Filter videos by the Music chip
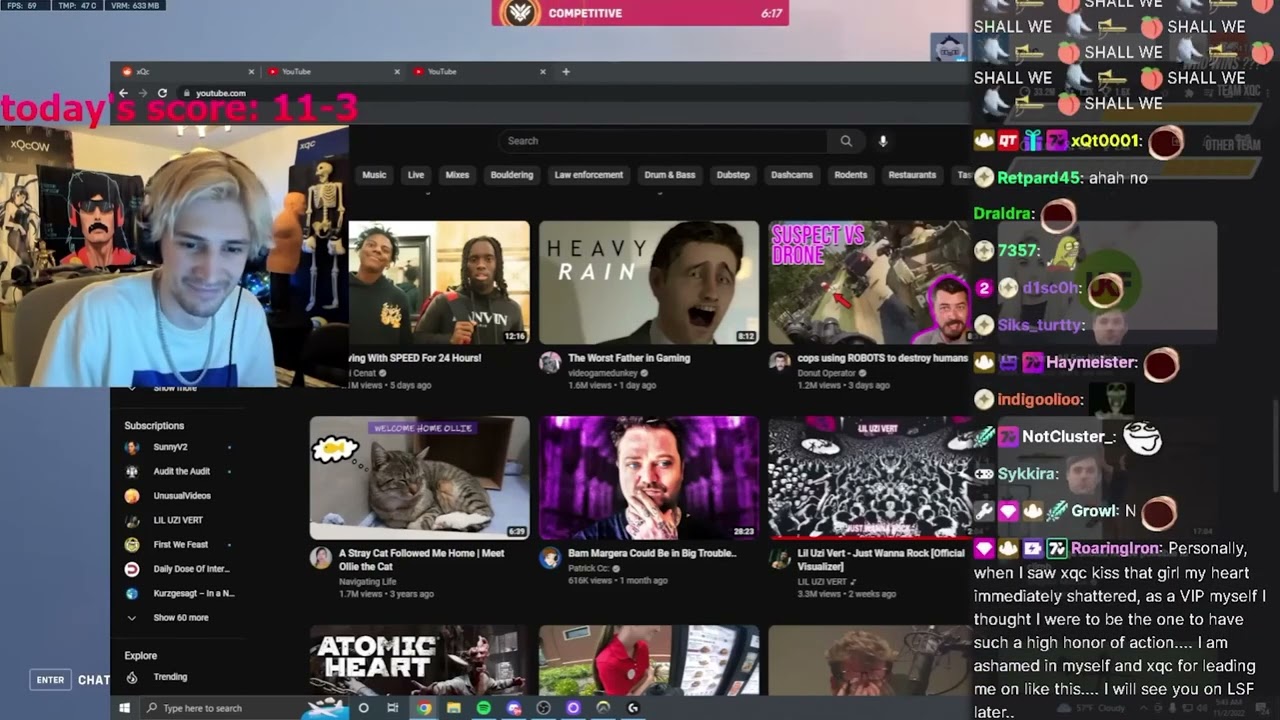Viewport: 1280px width, 720px height. [x=374, y=175]
